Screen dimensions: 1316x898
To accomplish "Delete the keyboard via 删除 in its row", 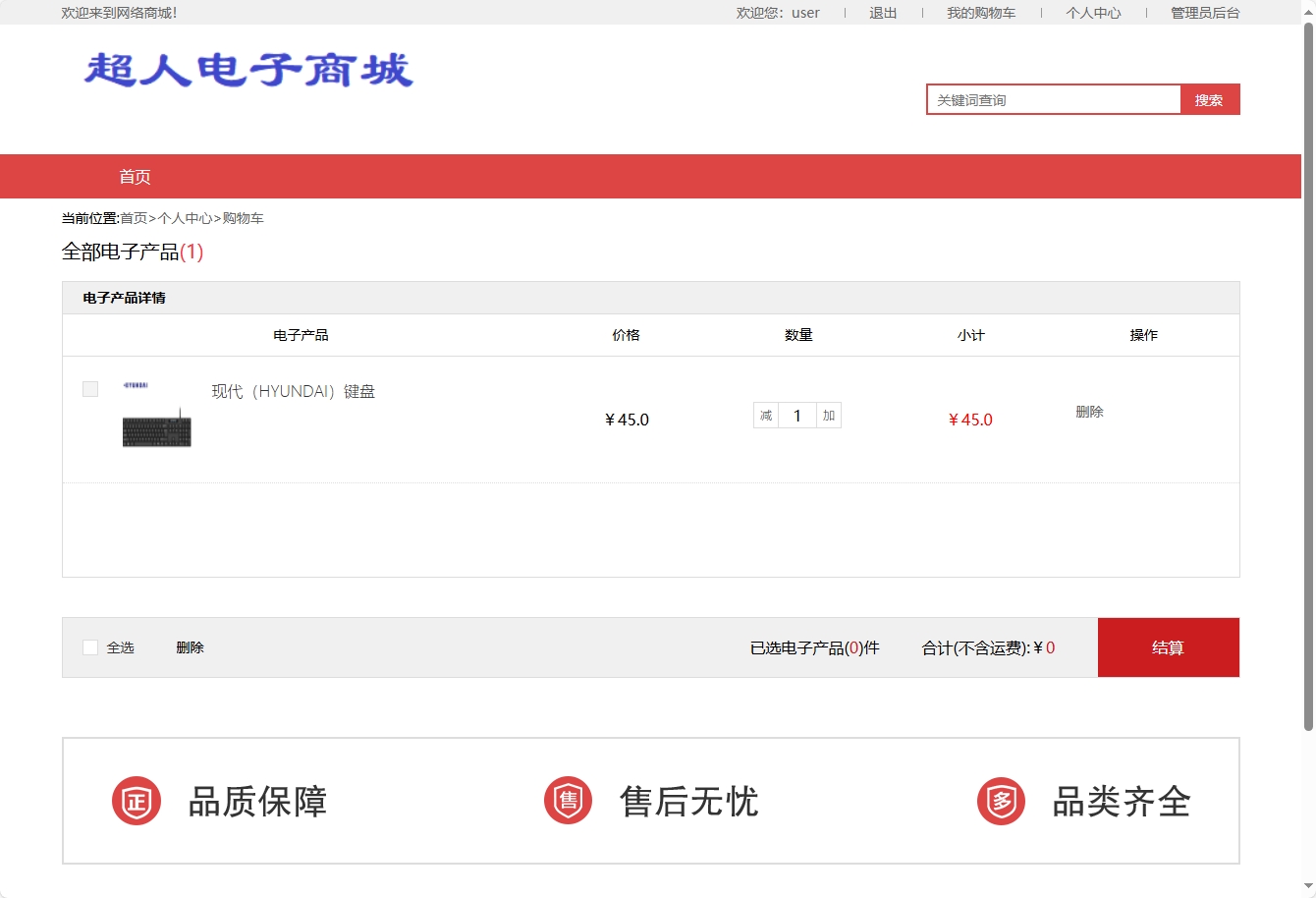I will (1090, 412).
